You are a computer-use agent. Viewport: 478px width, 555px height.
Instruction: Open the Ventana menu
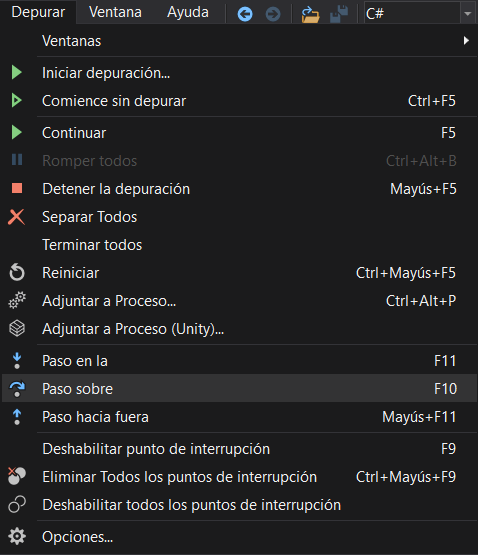(115, 12)
